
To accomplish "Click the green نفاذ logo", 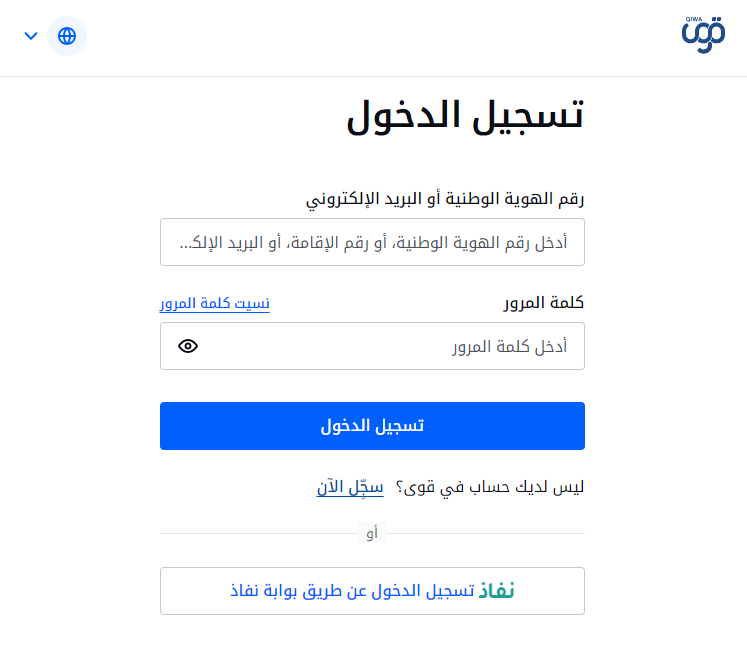I will [x=495, y=591].
